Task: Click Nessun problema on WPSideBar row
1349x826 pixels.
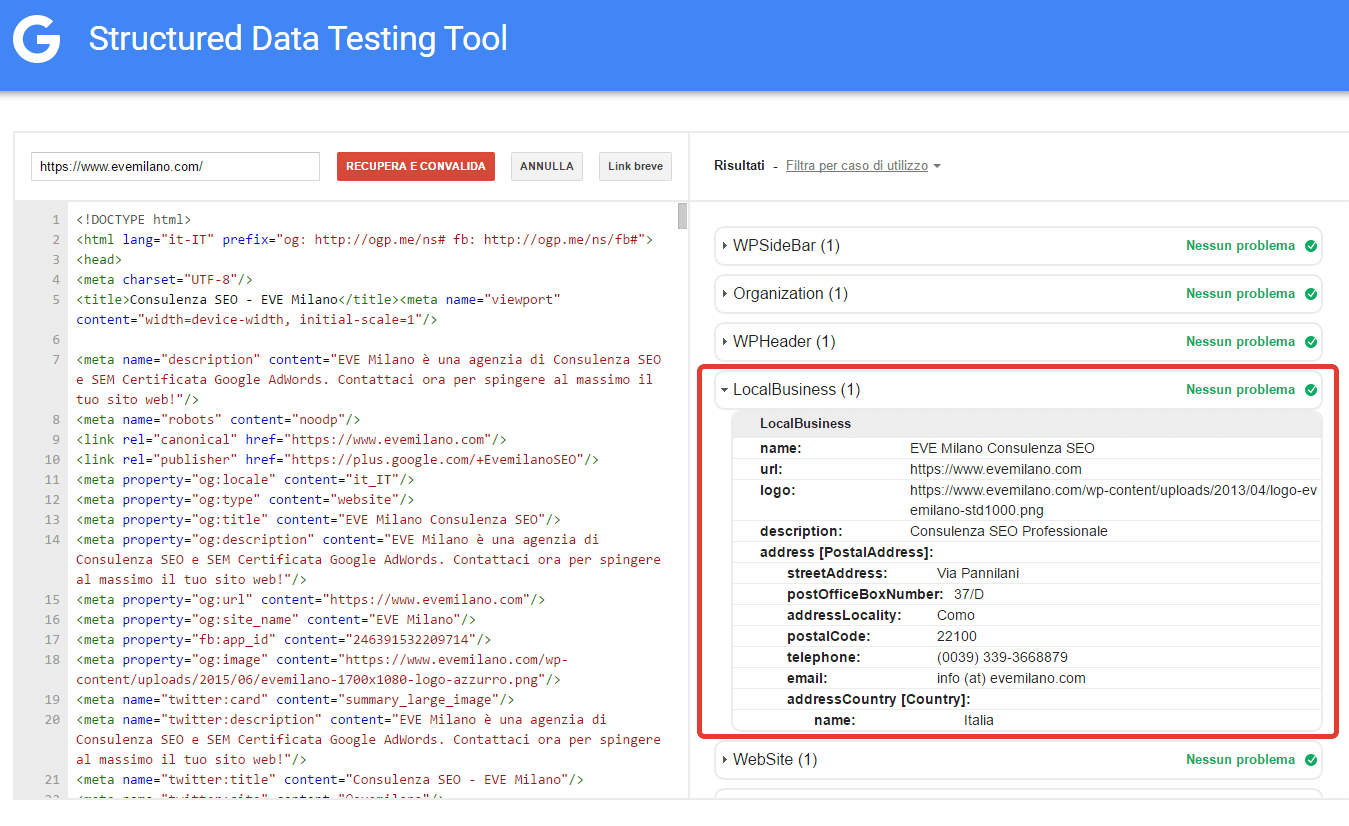Action: point(1240,246)
